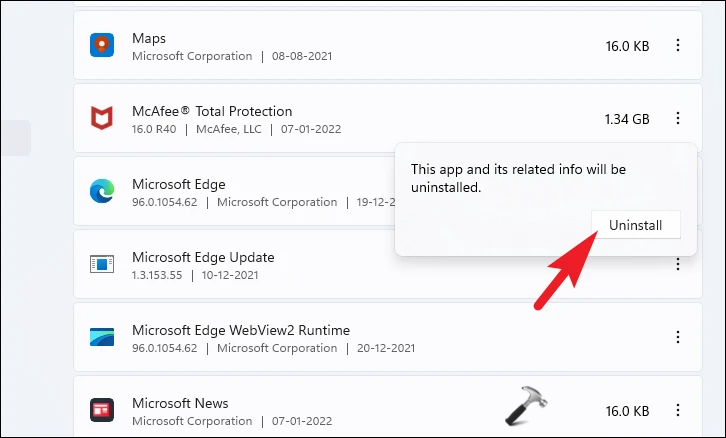Click the 1.34 GB size for McAfee
Viewport: 726px width, 438px height.
click(627, 119)
